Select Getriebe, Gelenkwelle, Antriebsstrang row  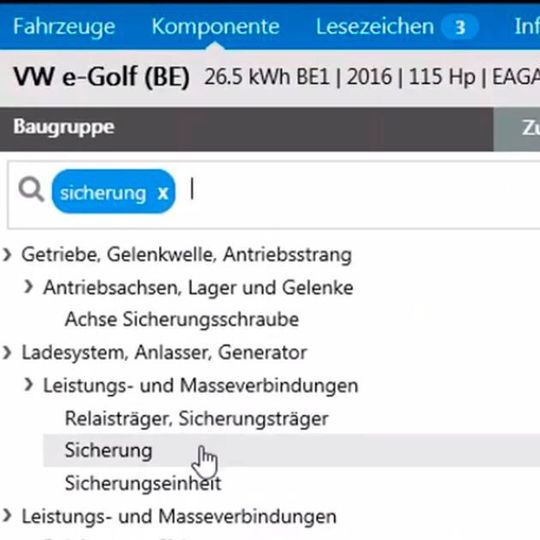point(186,255)
